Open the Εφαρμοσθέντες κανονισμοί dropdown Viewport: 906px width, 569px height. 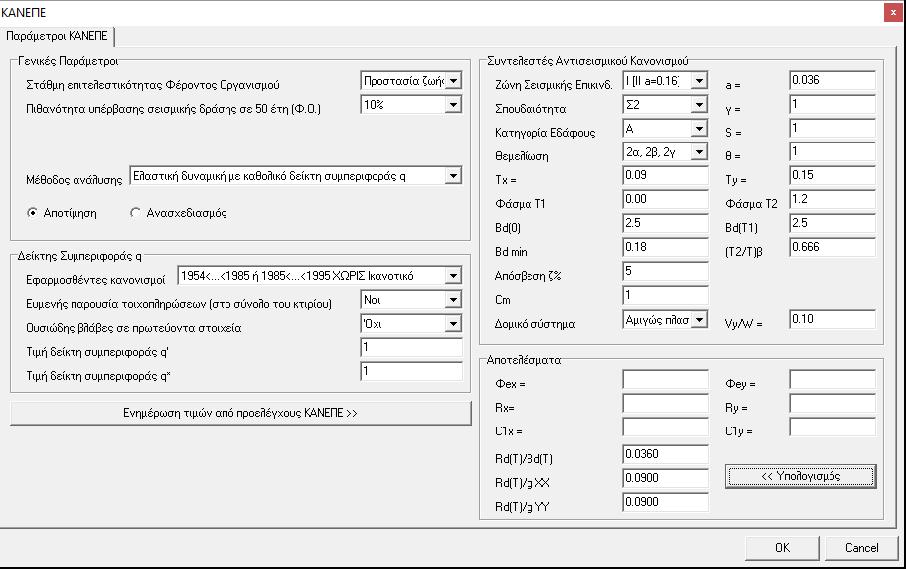[x=320, y=276]
